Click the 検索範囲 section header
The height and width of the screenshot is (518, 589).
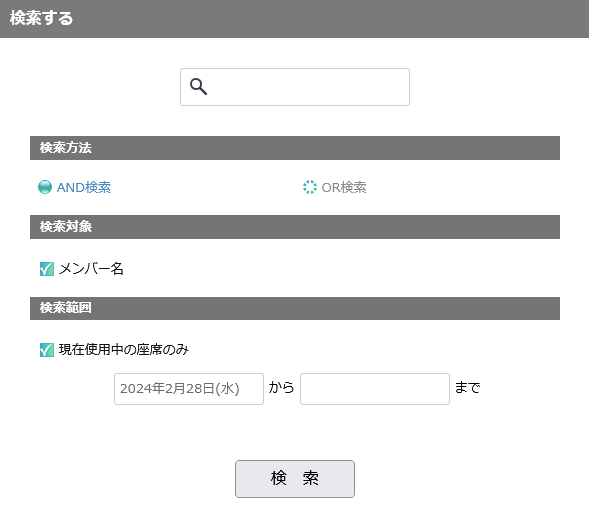[x=295, y=308]
